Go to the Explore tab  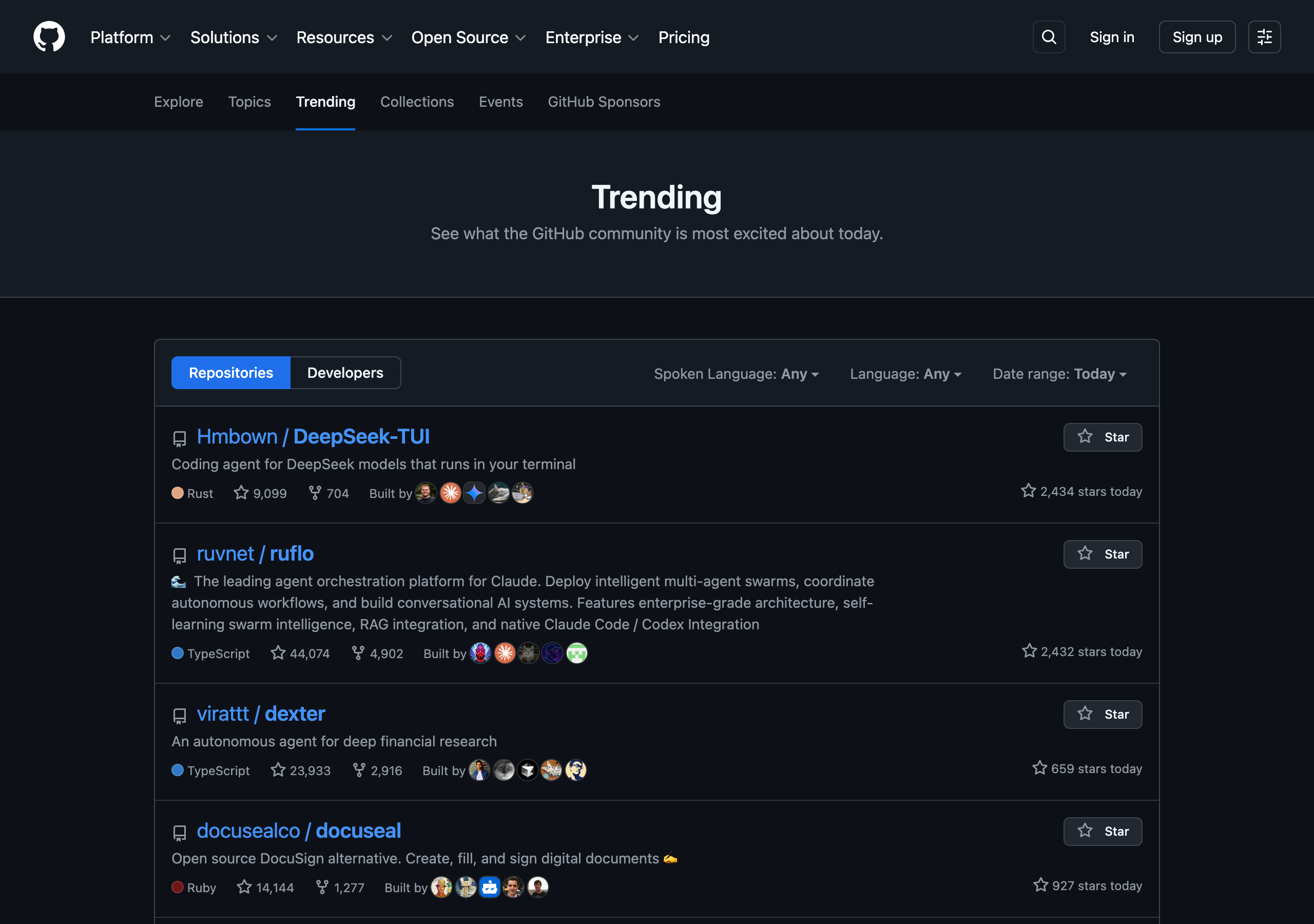179,102
